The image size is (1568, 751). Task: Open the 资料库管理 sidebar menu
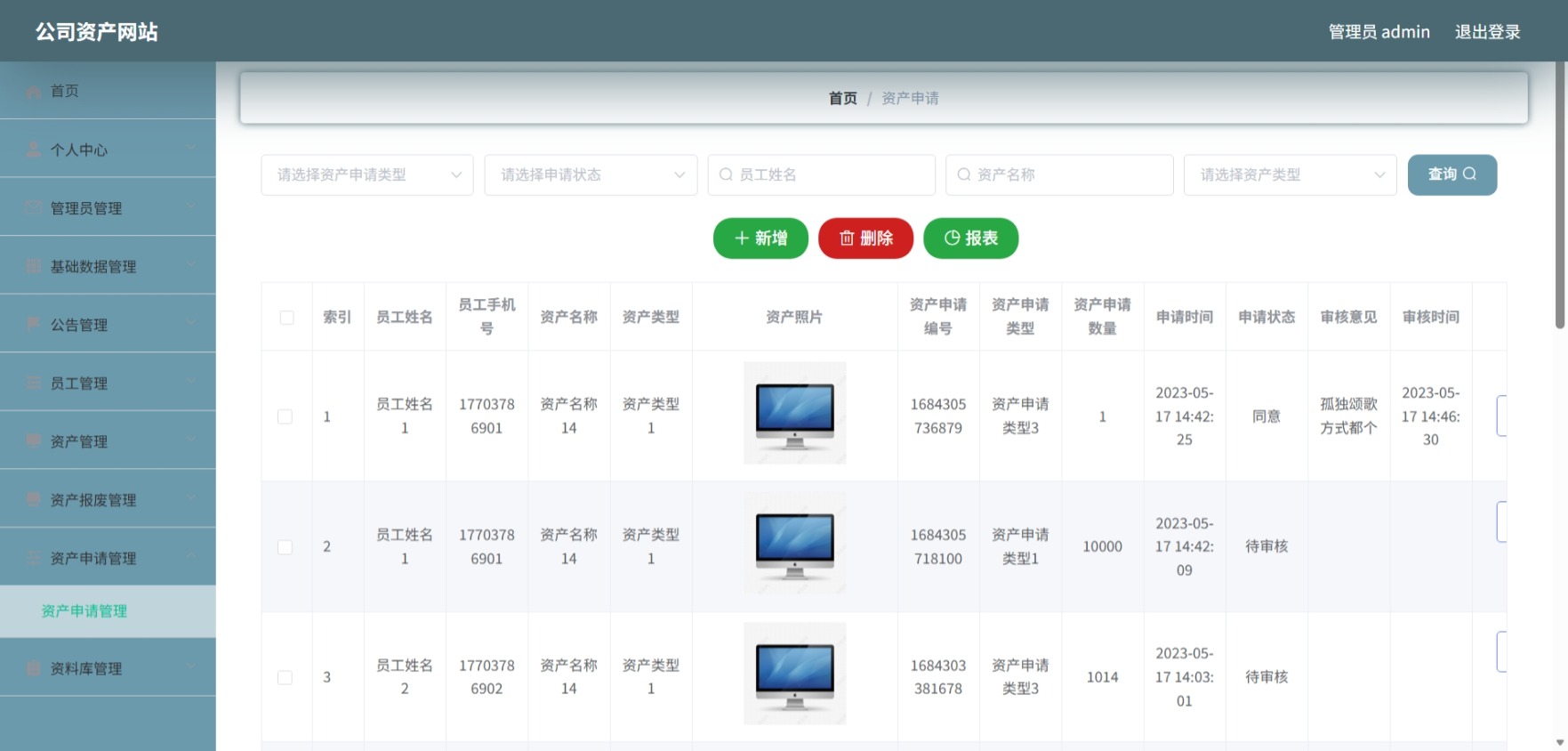click(x=108, y=668)
